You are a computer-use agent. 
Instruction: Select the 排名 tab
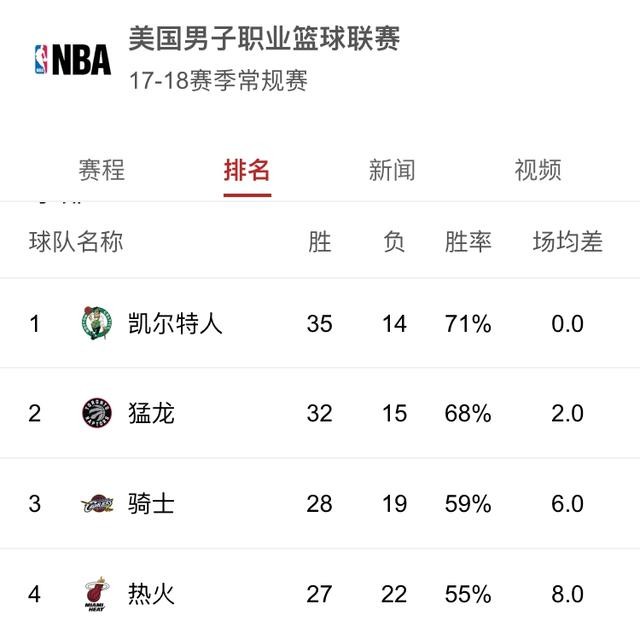coord(247,170)
